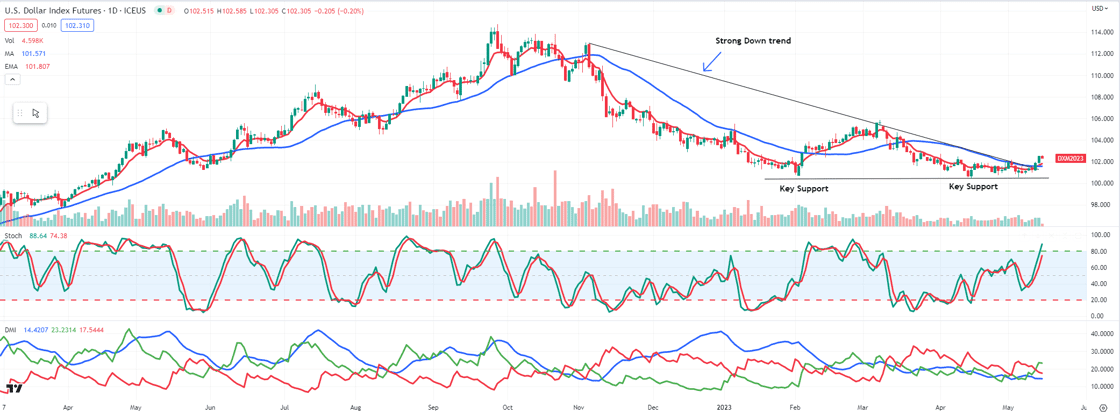1120x414 pixels.
Task: Click the 40.0000 DMI axis level
Action: 1100,333
